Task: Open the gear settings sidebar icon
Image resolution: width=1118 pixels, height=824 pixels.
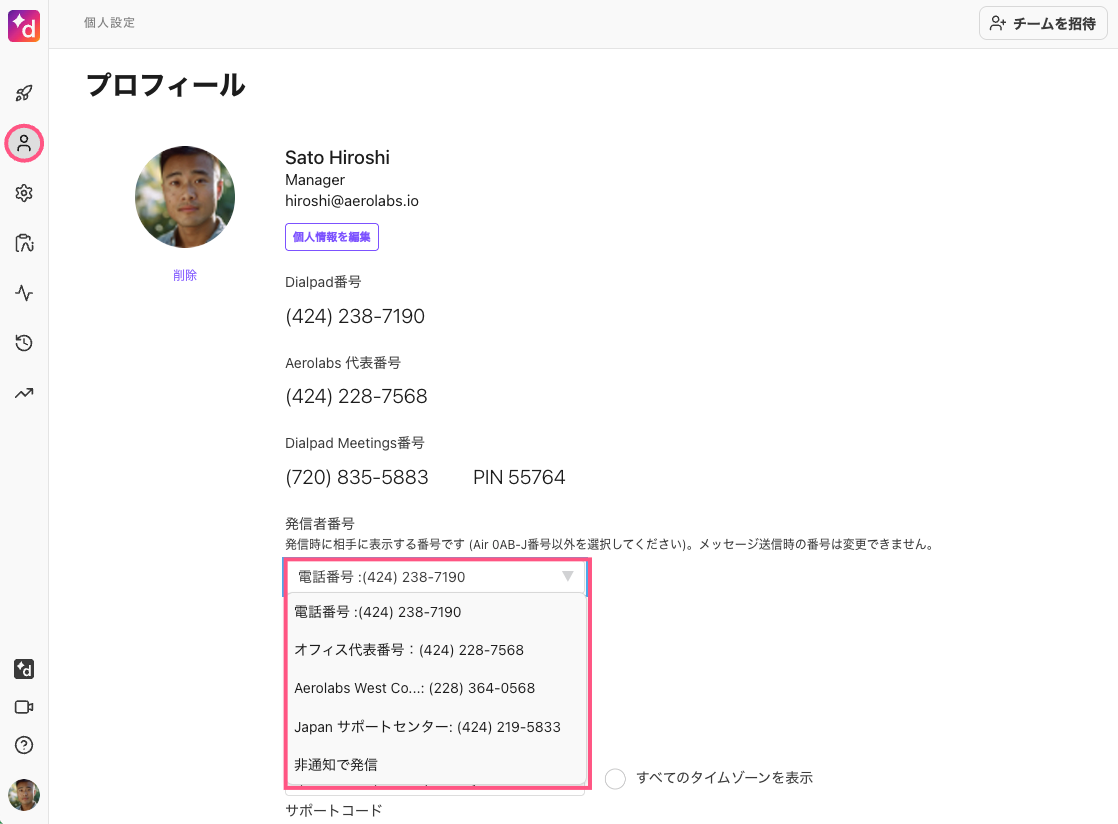Action: pyautogui.click(x=24, y=193)
